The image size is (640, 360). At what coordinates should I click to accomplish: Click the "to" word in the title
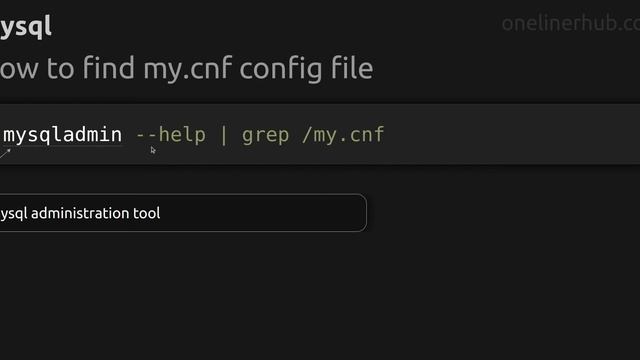pos(60,69)
